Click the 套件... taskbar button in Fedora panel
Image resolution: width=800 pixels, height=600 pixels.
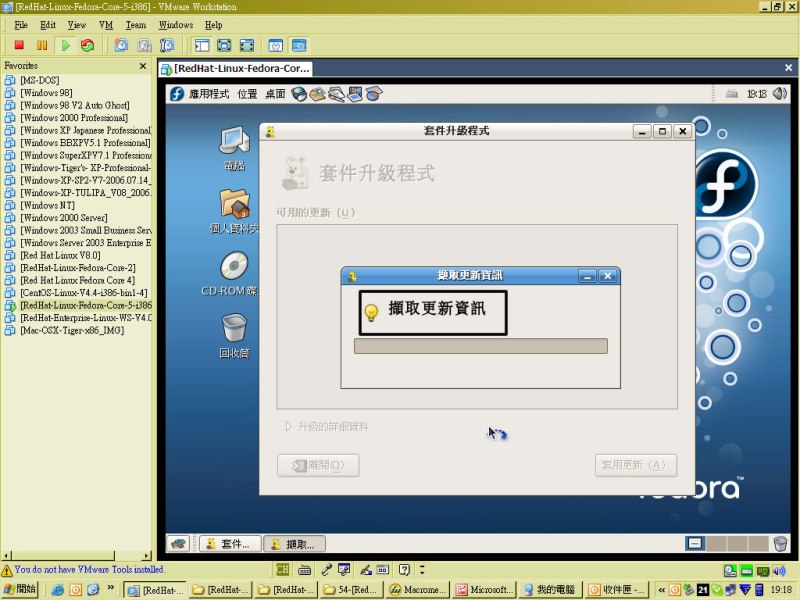tap(230, 544)
